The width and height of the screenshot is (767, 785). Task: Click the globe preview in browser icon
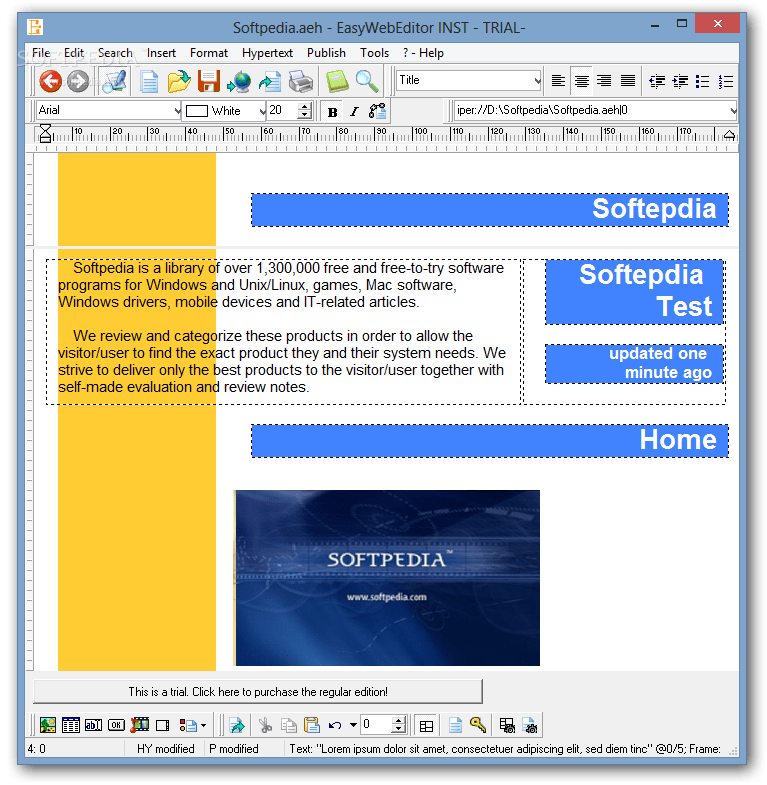(238, 82)
